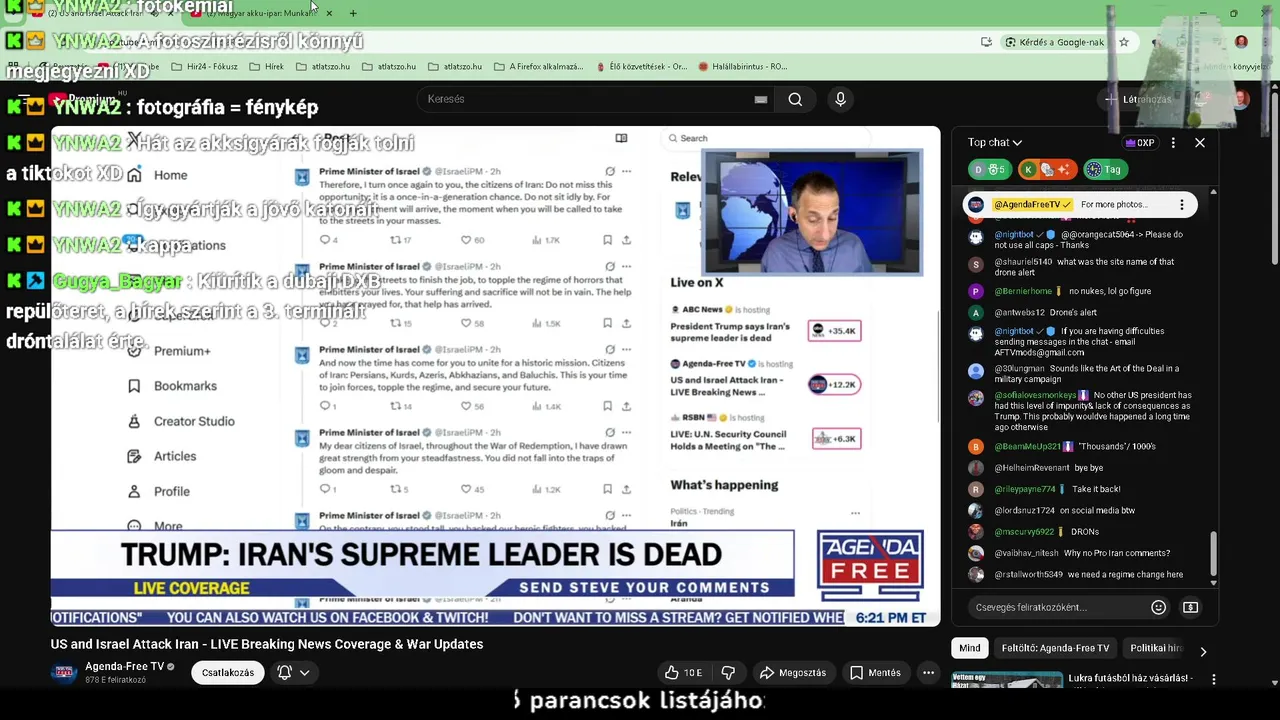The width and height of the screenshot is (1280, 720).
Task: Click the video title text
Action: [x=267, y=644]
